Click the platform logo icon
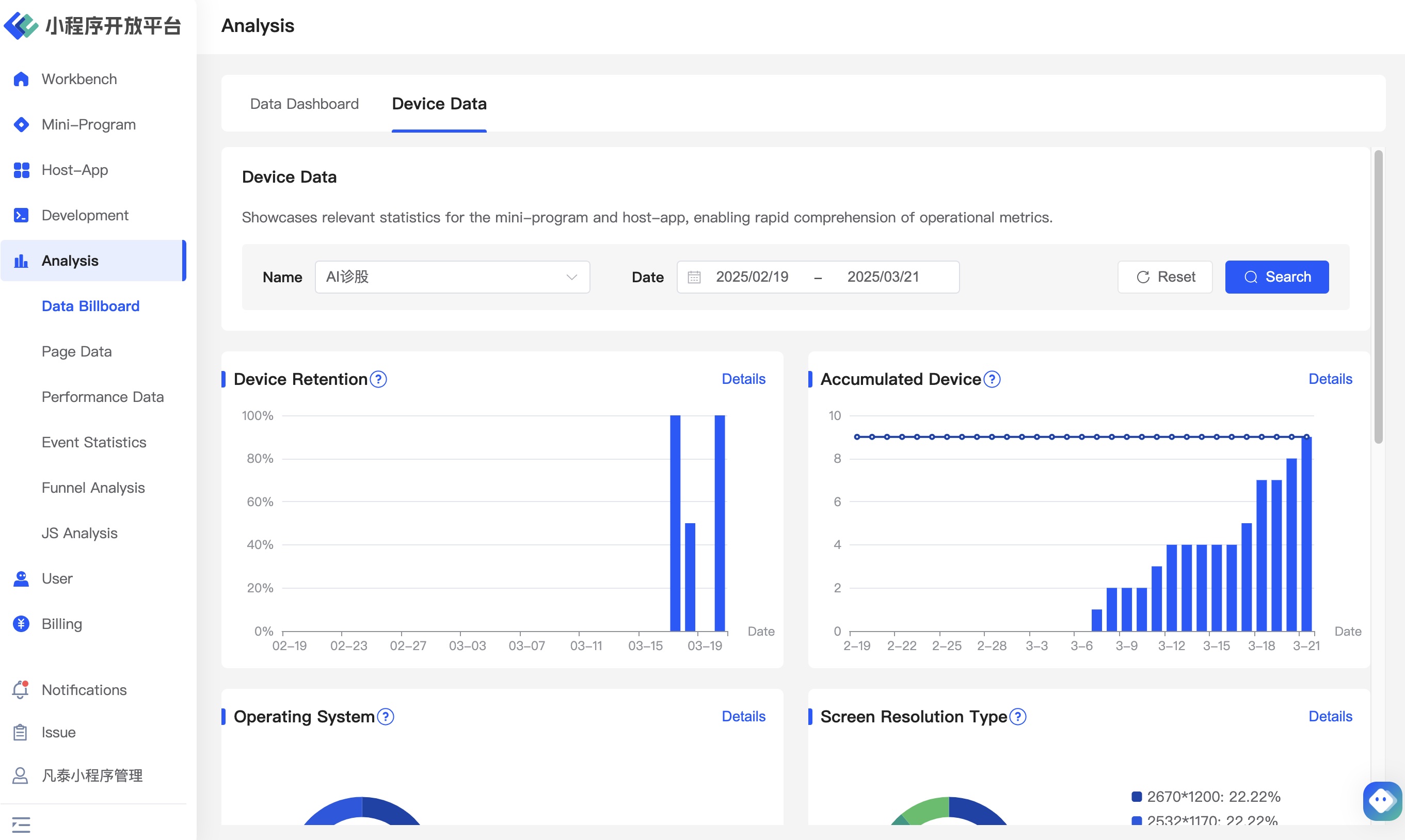Screen dimensions: 1405x840 coord(21,26)
